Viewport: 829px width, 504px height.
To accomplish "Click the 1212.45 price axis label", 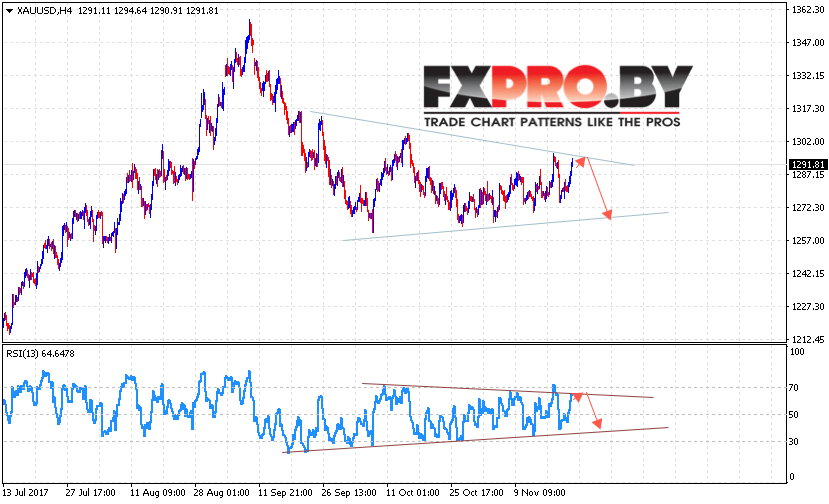I will pos(807,339).
